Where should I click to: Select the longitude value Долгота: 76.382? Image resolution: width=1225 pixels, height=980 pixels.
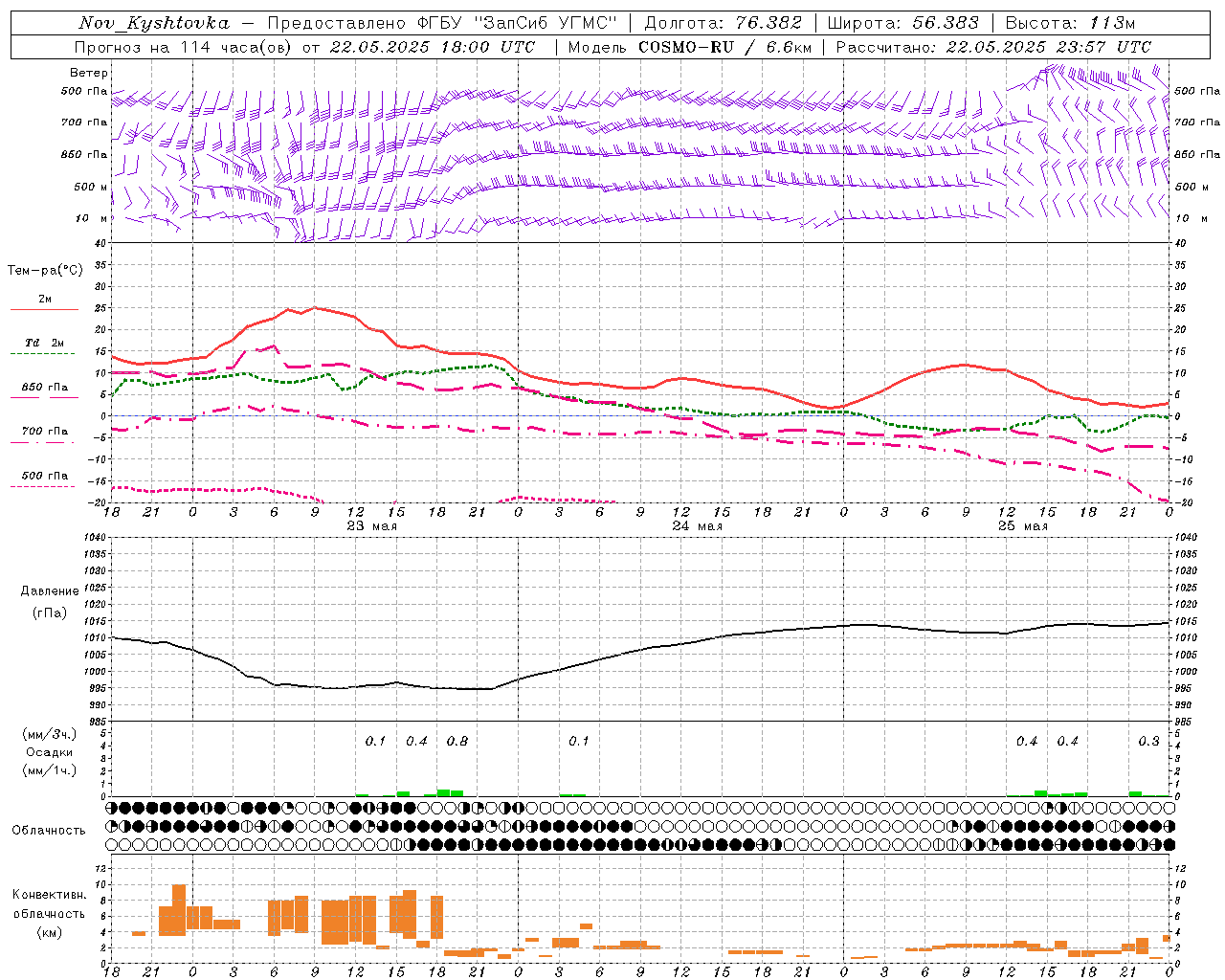pos(724,23)
